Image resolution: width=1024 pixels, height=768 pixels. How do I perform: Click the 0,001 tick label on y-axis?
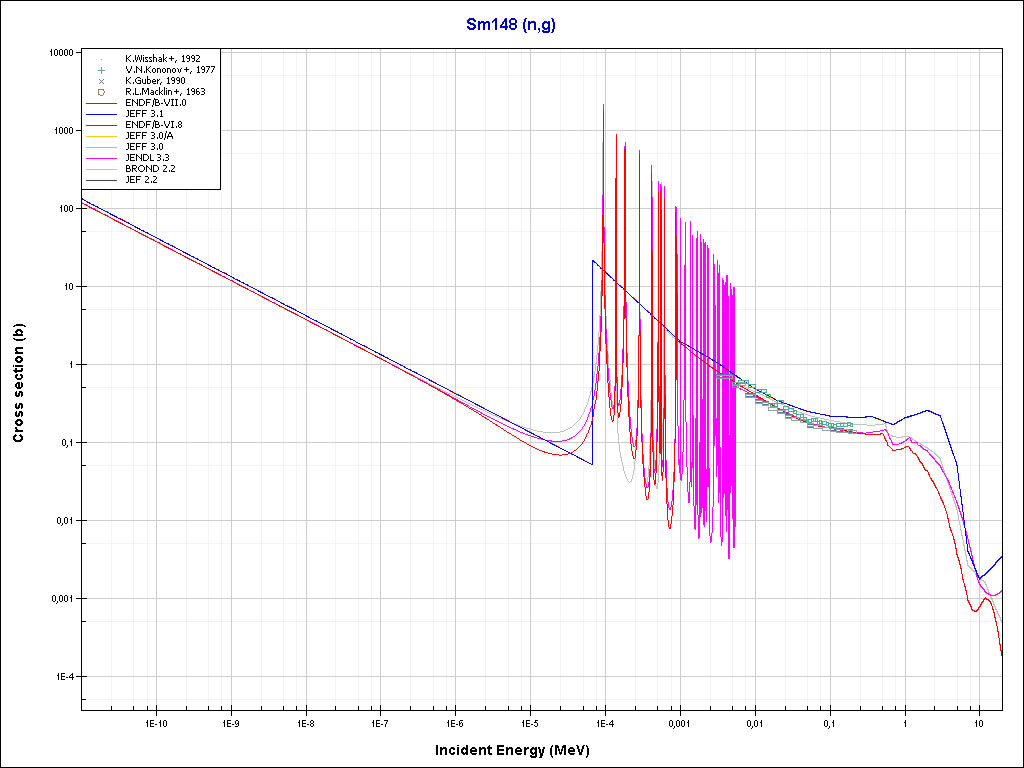(61, 599)
